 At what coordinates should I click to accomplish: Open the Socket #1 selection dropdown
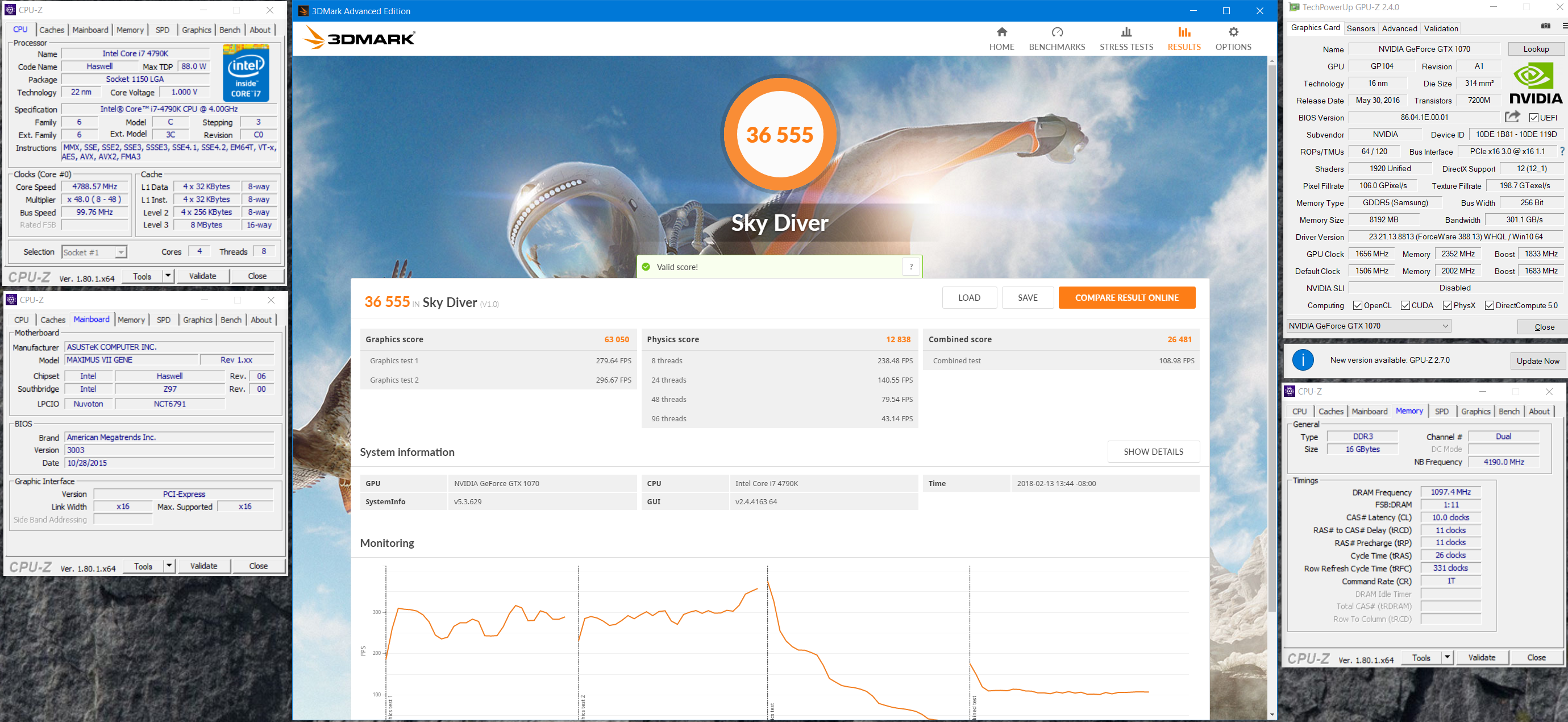(x=94, y=252)
